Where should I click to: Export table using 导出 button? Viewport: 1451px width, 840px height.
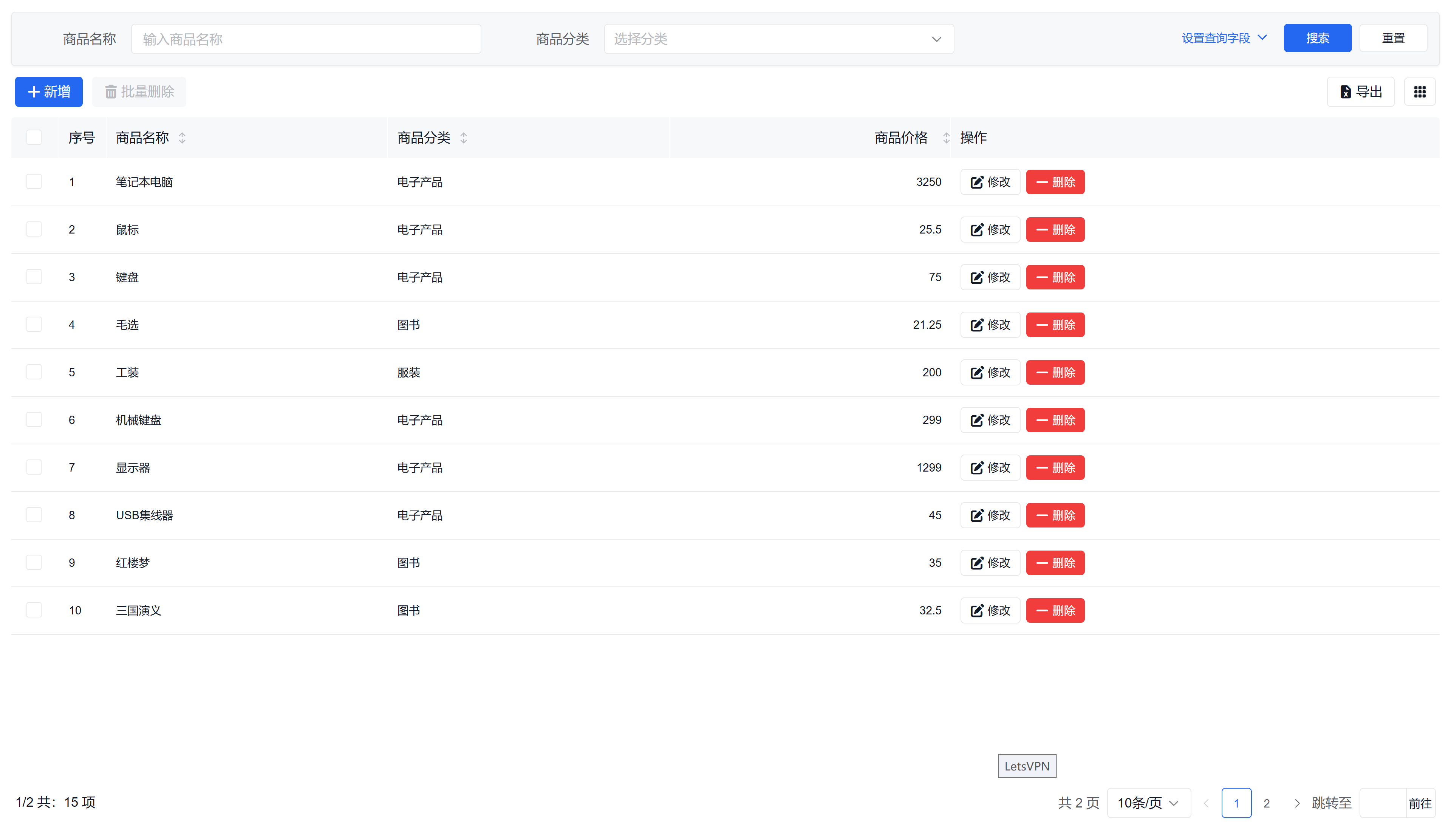coord(1360,91)
